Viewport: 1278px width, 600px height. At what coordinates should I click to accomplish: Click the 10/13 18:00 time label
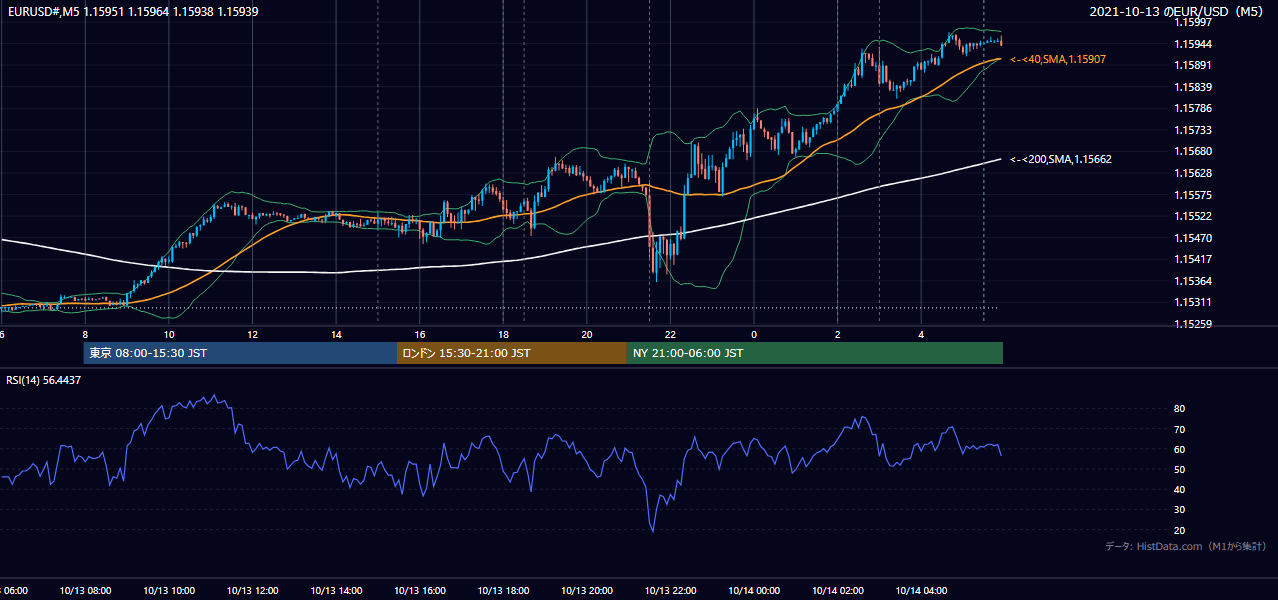[503, 590]
